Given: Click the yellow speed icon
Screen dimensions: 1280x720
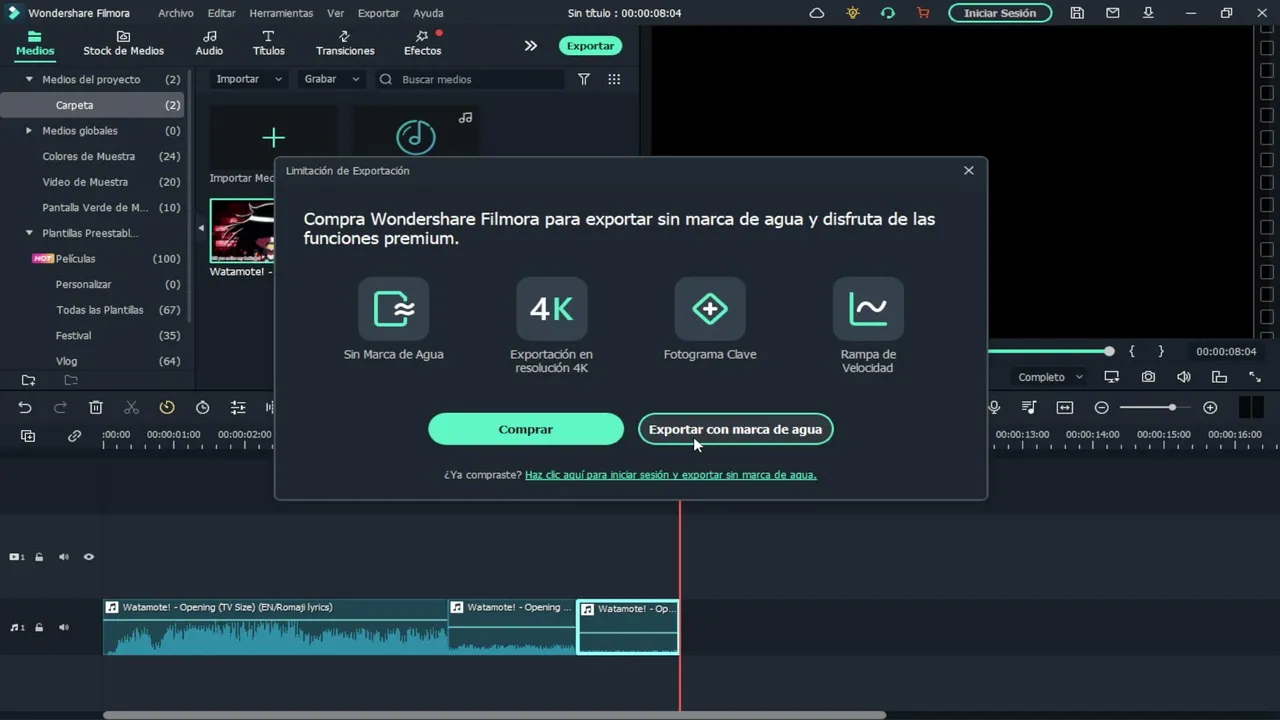Looking at the screenshot, I should (167, 407).
